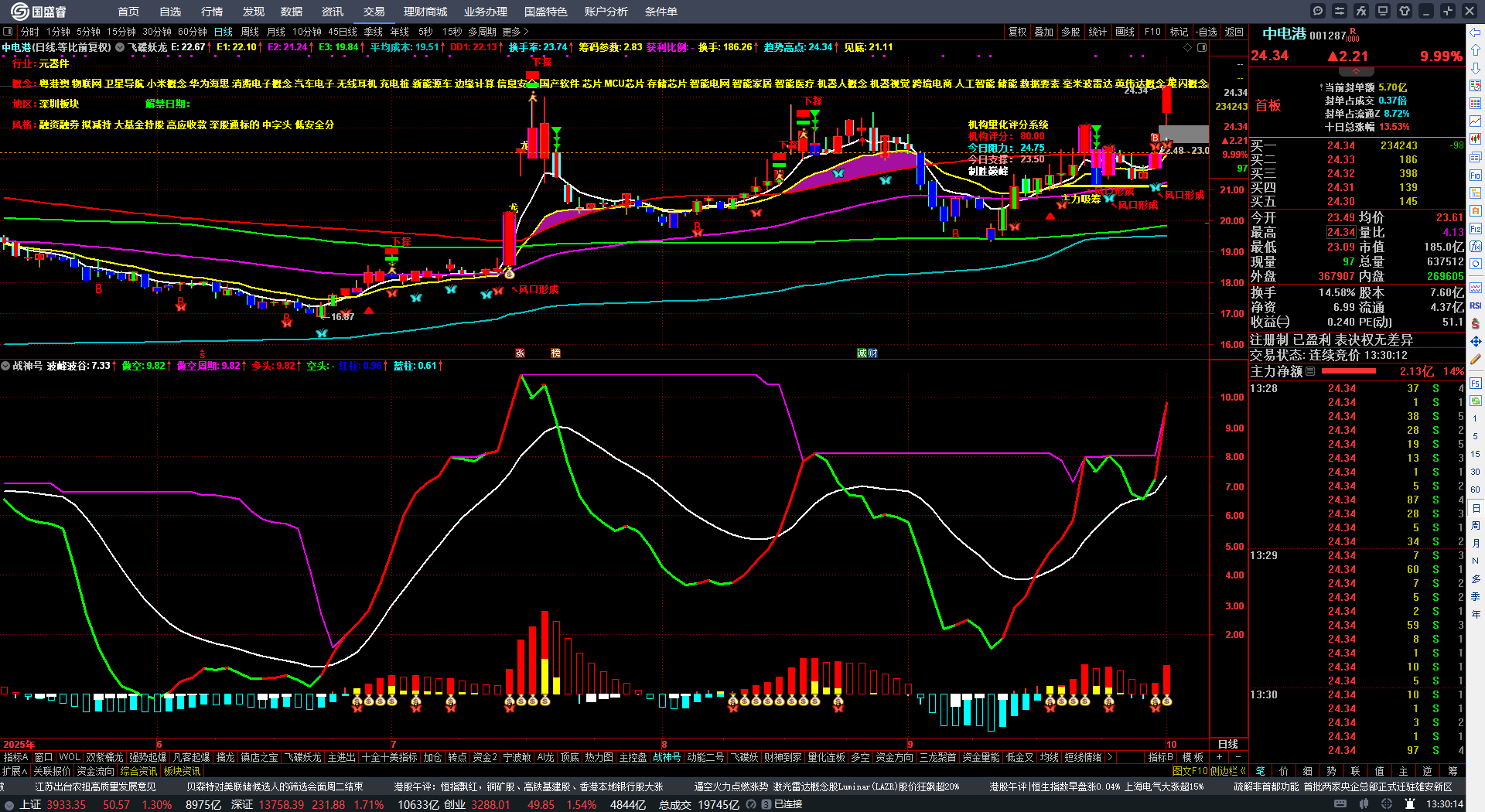Toggle the 统计 statistics option
The height and width of the screenshot is (812, 1485).
pos(1098,32)
